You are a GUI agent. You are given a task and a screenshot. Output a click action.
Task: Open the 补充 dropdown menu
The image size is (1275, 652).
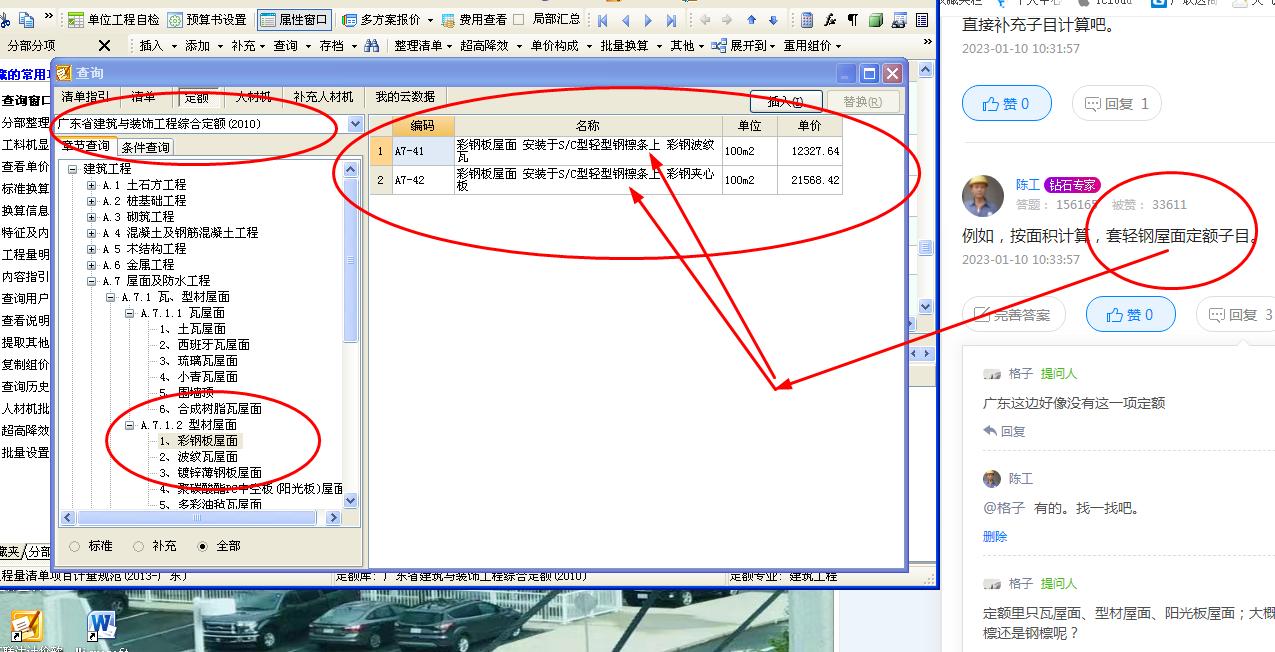(x=249, y=46)
